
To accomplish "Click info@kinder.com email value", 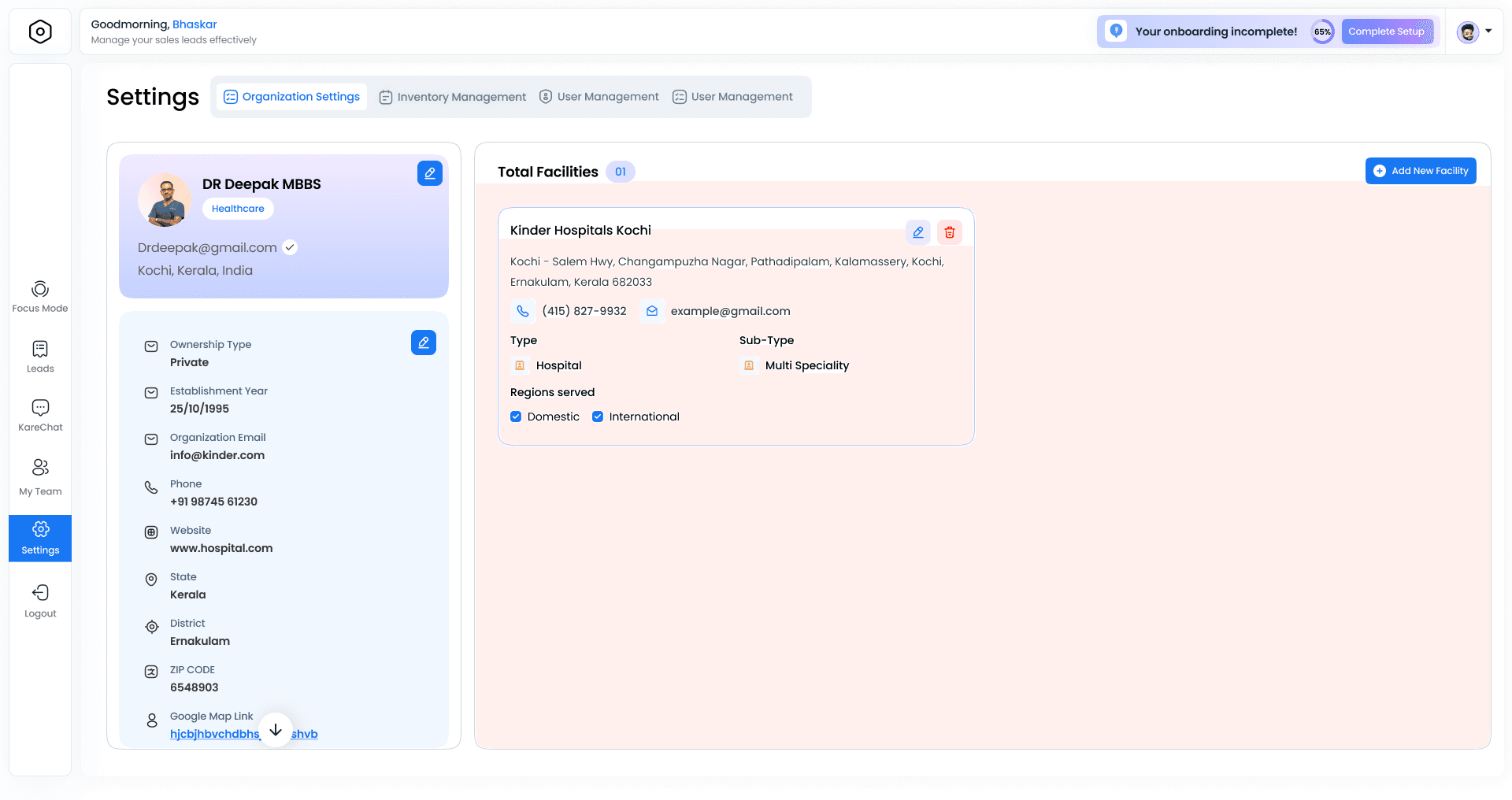I will pyautogui.click(x=217, y=455).
